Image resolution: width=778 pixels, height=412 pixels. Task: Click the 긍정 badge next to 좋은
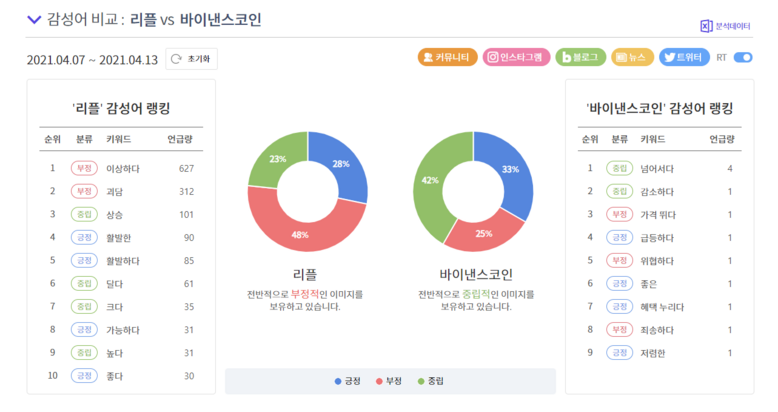(x=619, y=283)
